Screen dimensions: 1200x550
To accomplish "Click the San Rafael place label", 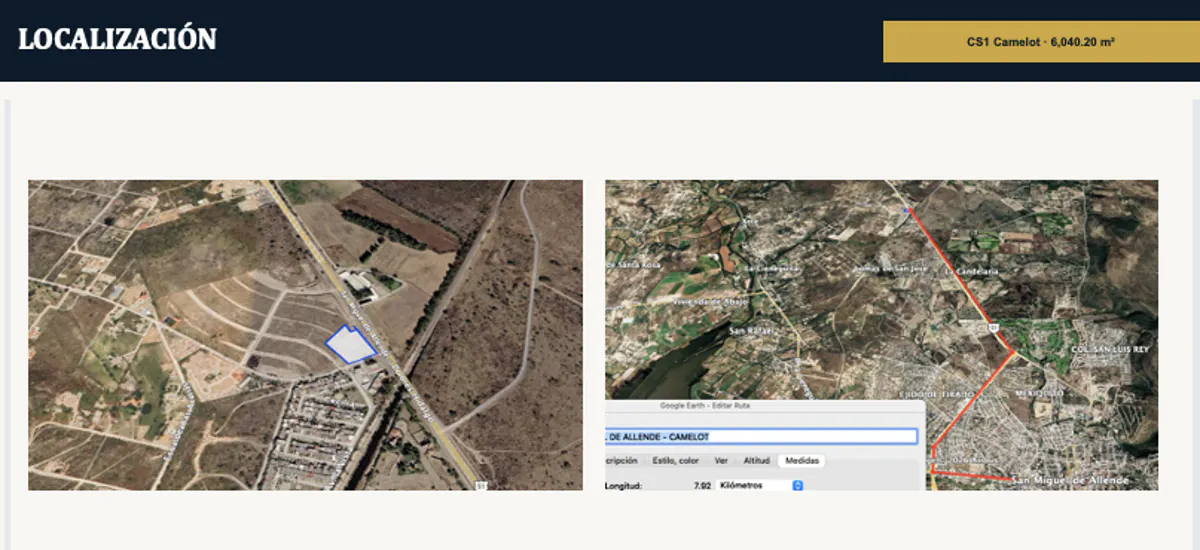I will (x=753, y=330).
